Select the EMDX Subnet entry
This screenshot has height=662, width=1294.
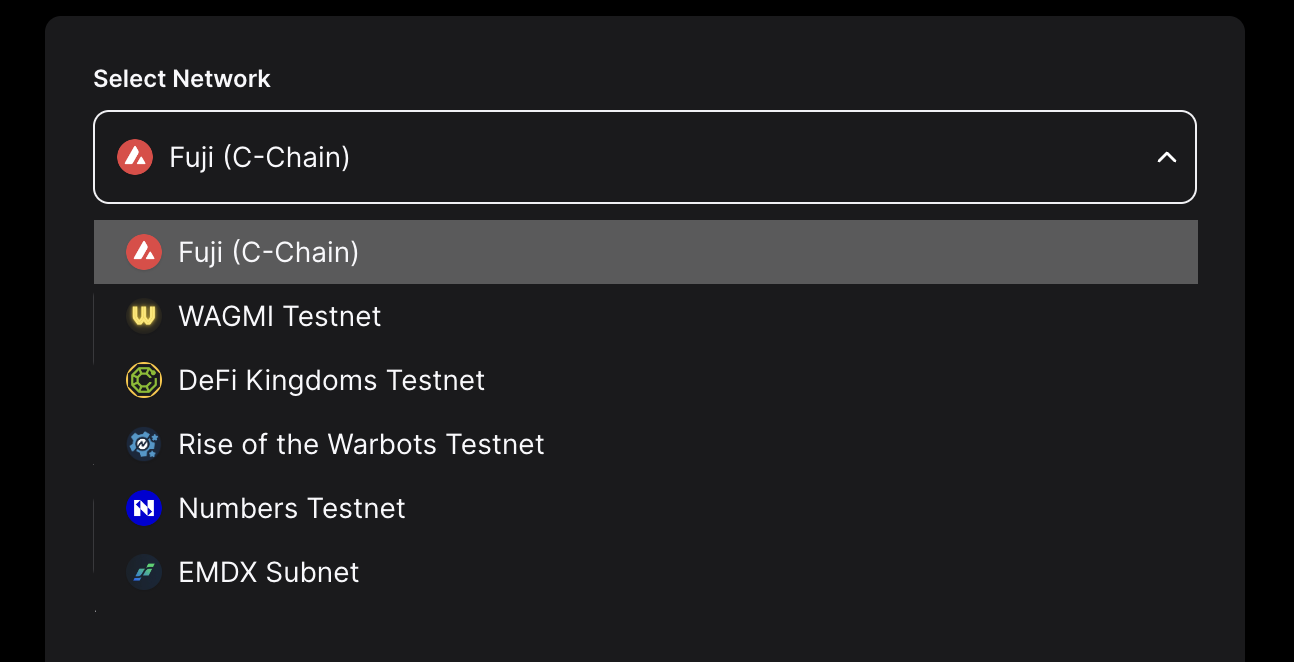[x=269, y=572]
